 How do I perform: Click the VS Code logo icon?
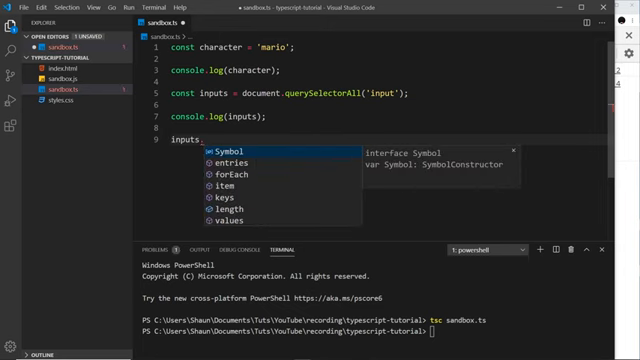(x=7, y=7)
